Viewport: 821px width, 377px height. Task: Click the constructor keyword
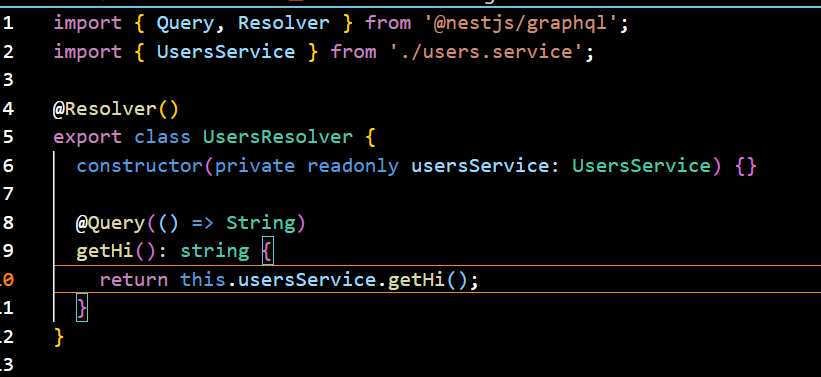click(139, 166)
